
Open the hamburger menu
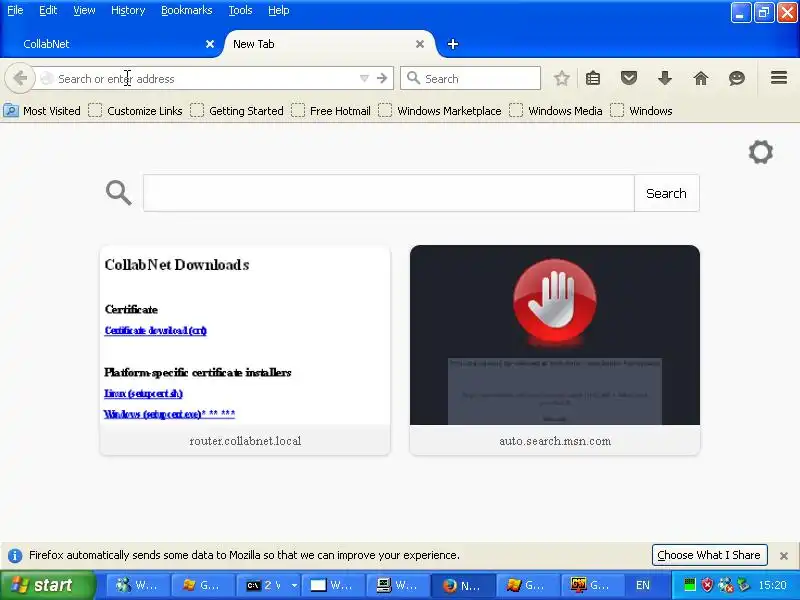click(x=779, y=78)
